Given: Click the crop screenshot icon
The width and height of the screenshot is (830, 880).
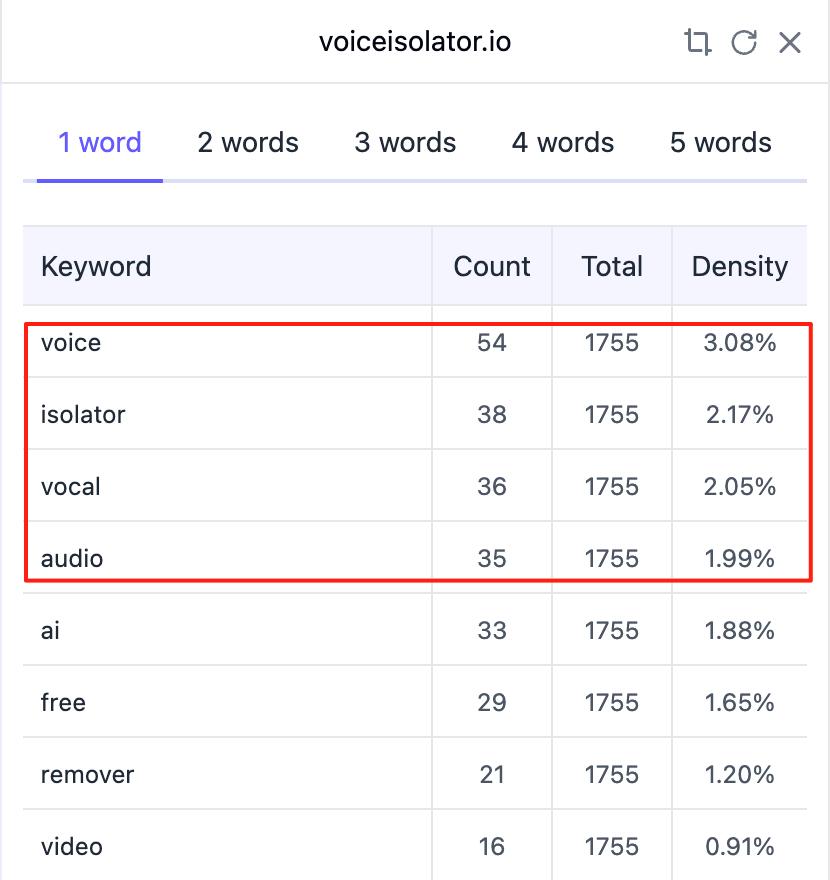Looking at the screenshot, I should [x=698, y=42].
